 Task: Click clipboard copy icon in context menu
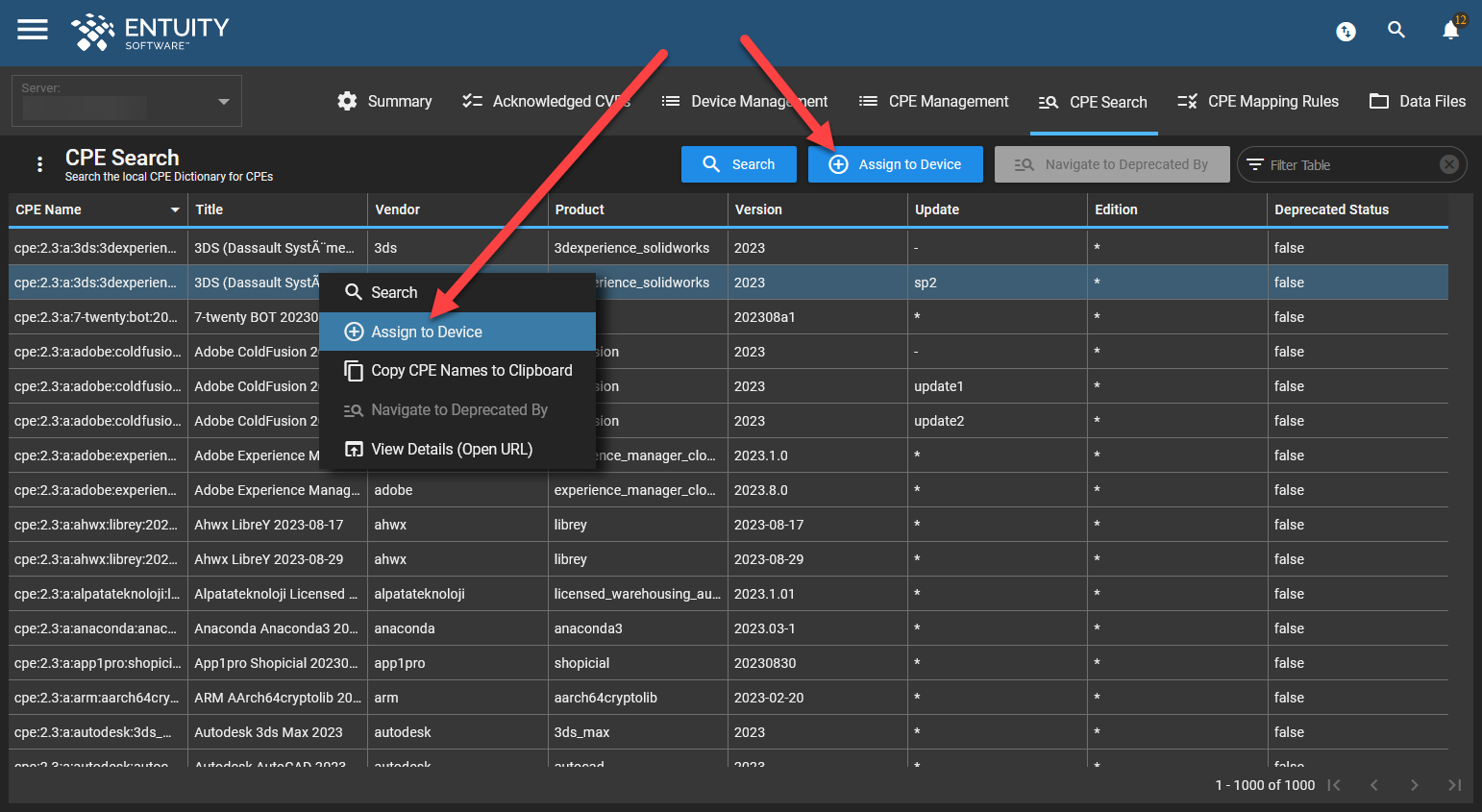coord(354,370)
